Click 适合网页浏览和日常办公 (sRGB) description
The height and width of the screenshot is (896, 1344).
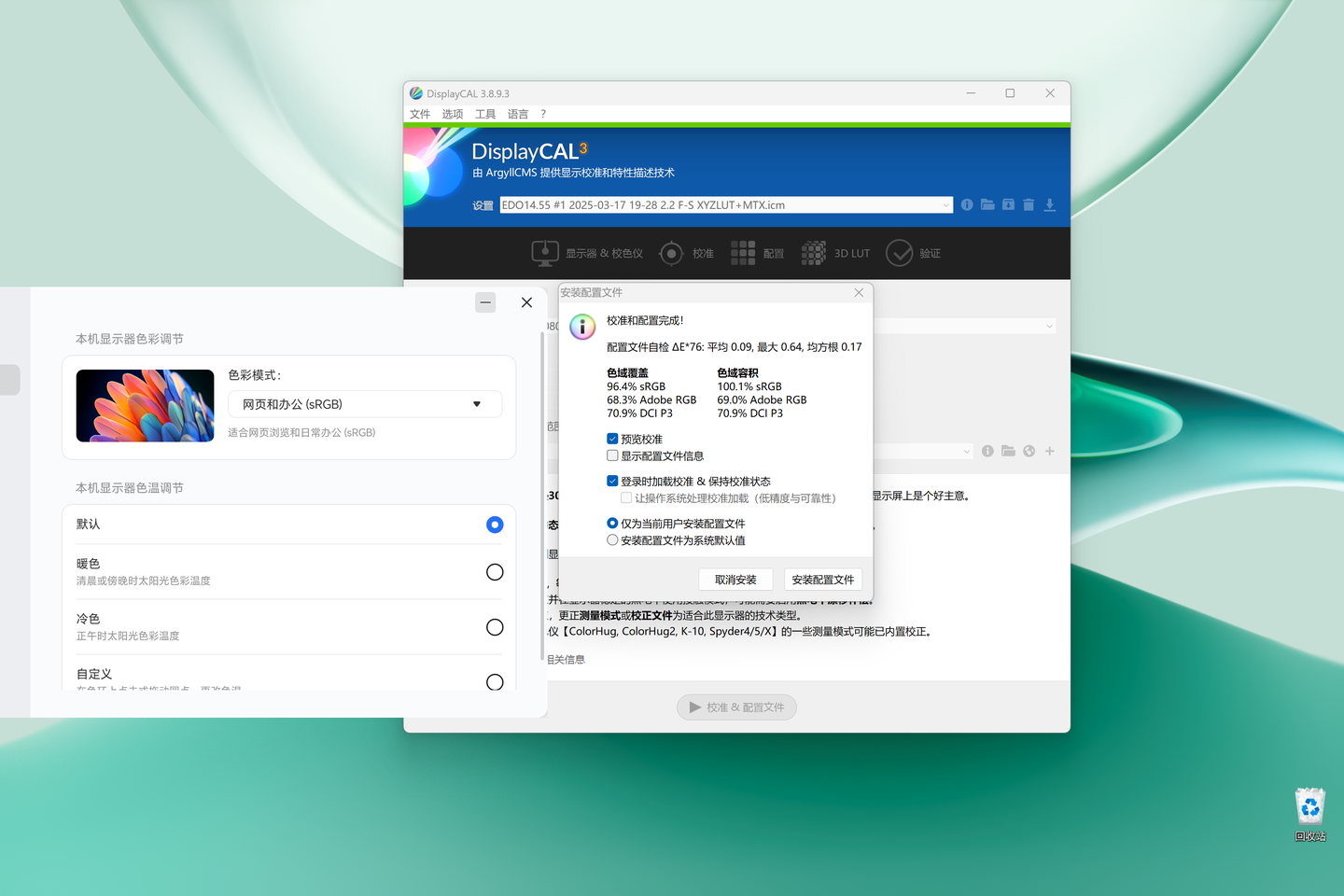coord(301,432)
